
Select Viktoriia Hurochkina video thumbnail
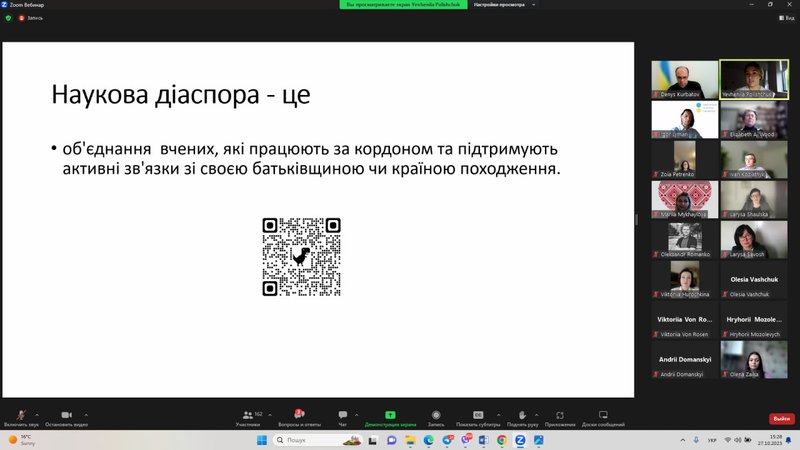coord(685,280)
